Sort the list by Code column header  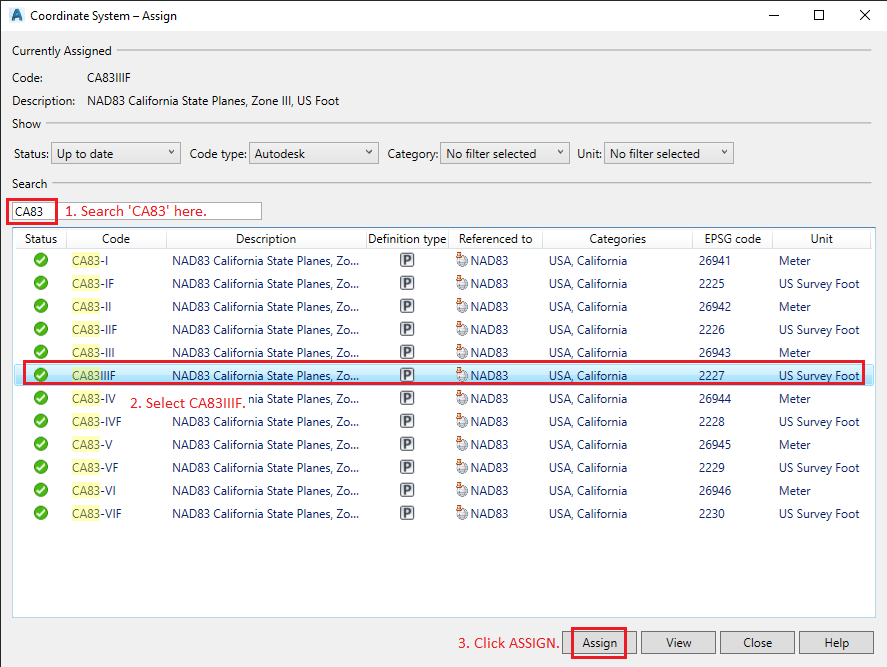116,239
